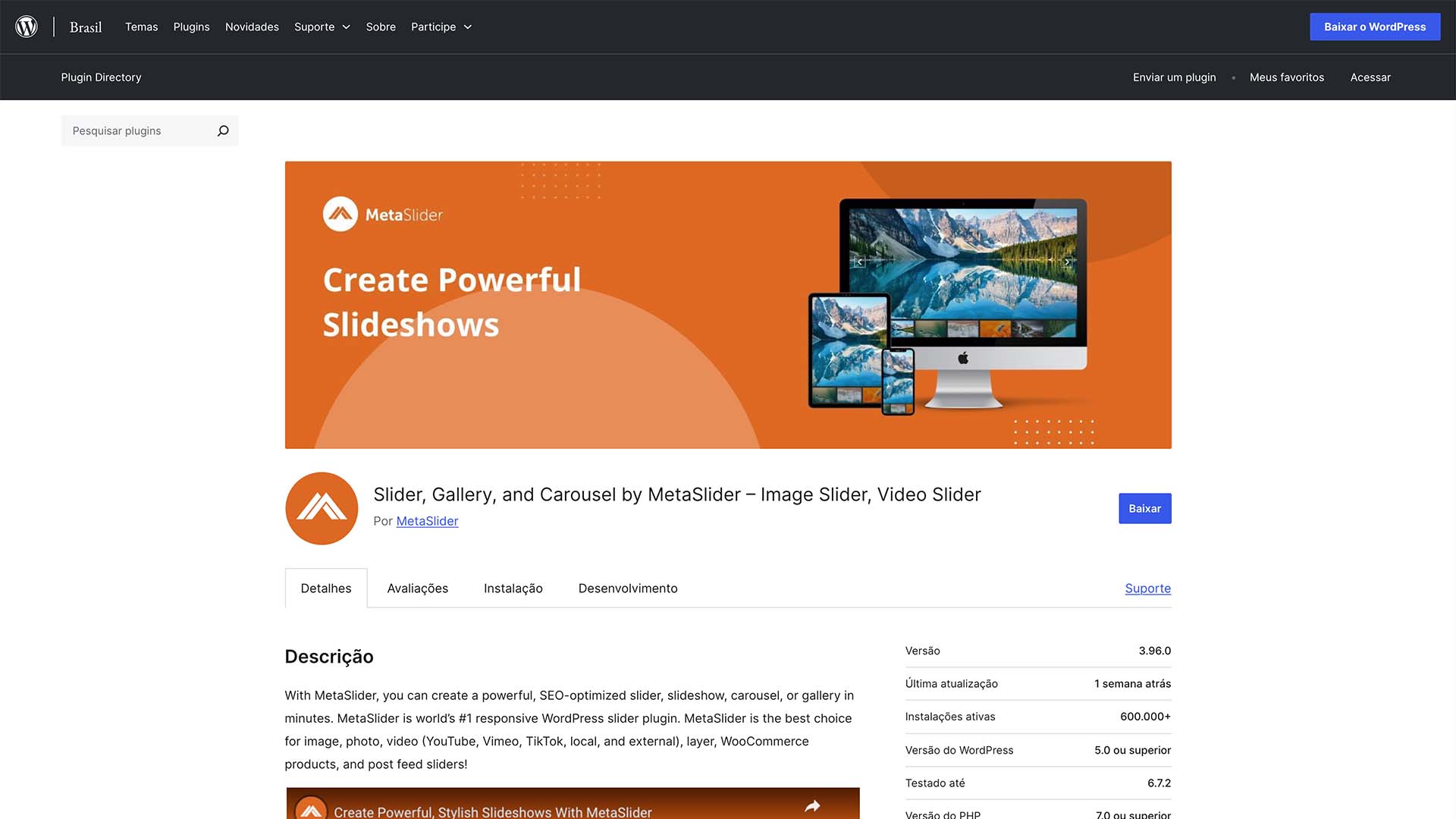Screen dimensions: 1456x819
Task: Click the WordPress logo icon
Action: click(27, 27)
